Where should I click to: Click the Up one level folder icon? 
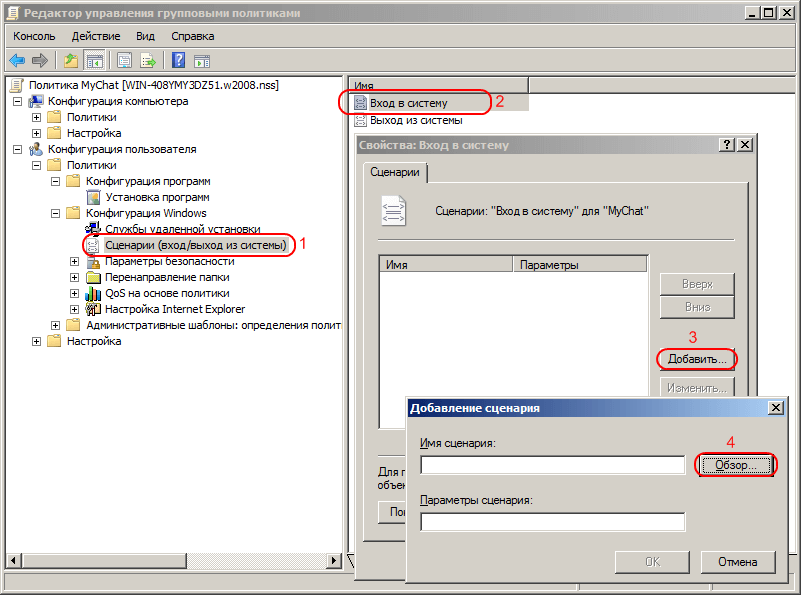pos(71,60)
